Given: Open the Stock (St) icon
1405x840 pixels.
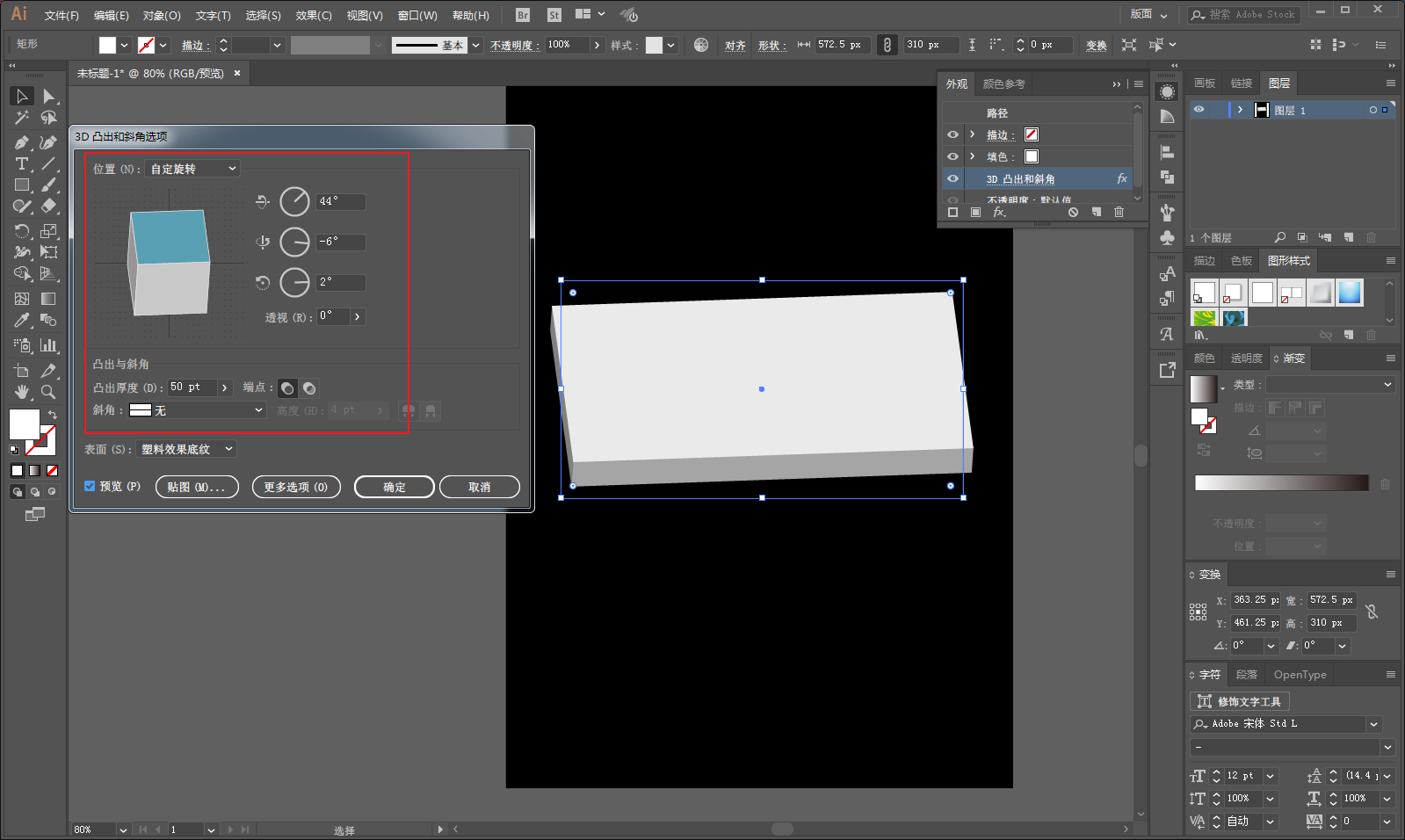Looking at the screenshot, I should [554, 15].
